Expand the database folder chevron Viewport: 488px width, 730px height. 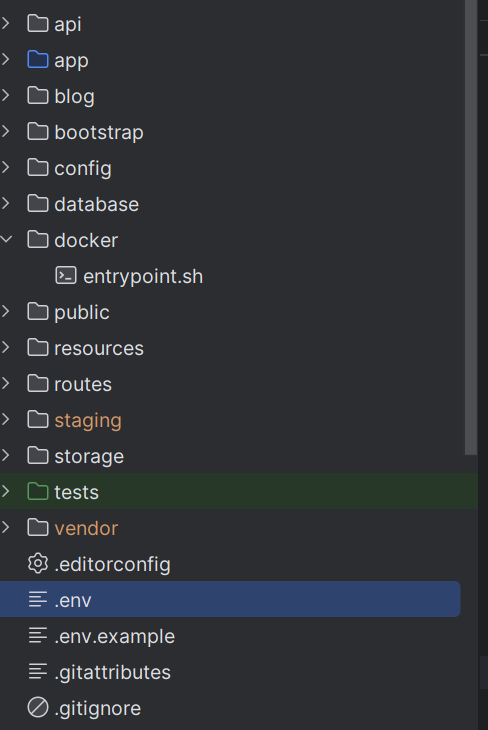(x=6, y=203)
